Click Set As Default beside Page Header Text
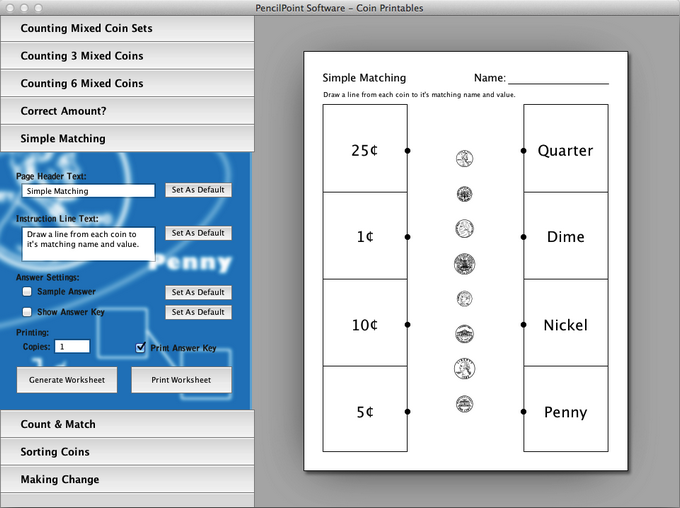The image size is (680, 508). pyautogui.click(x=197, y=190)
